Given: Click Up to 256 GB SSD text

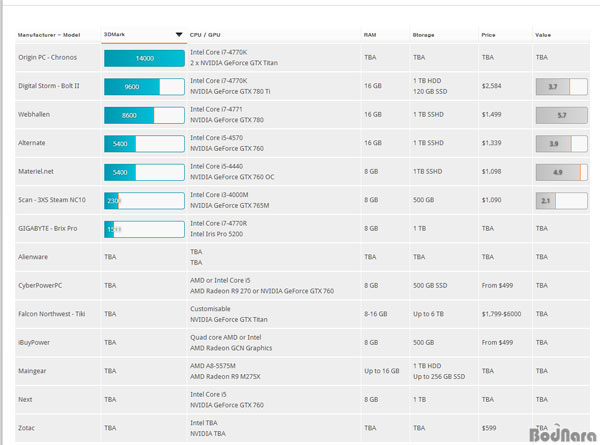Looking at the screenshot, I should 439,377.
